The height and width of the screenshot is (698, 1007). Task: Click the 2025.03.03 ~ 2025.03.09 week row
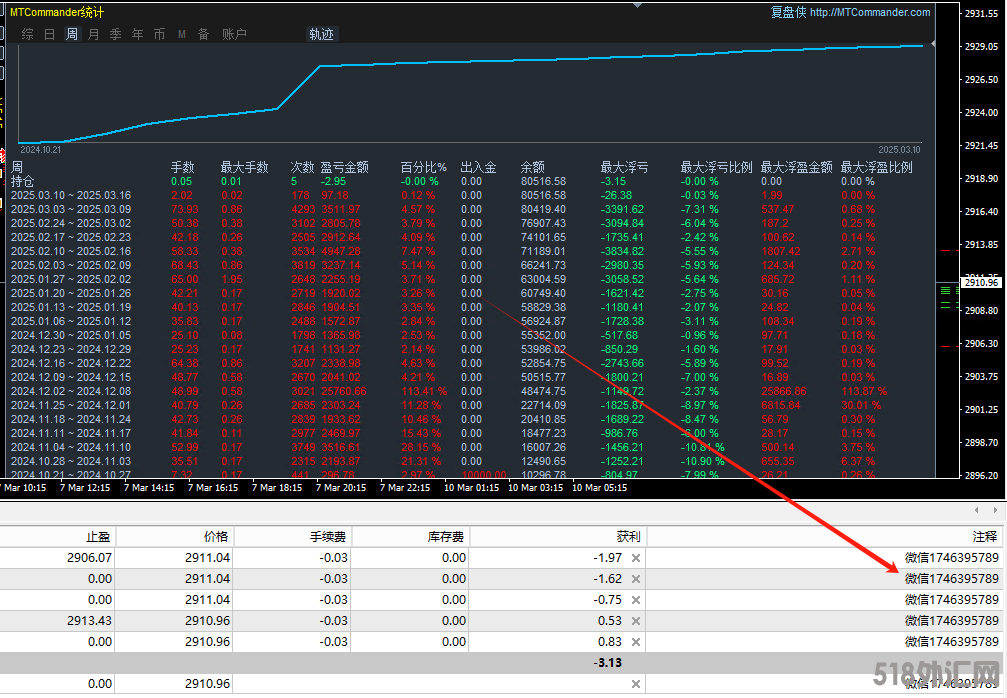click(x=70, y=209)
